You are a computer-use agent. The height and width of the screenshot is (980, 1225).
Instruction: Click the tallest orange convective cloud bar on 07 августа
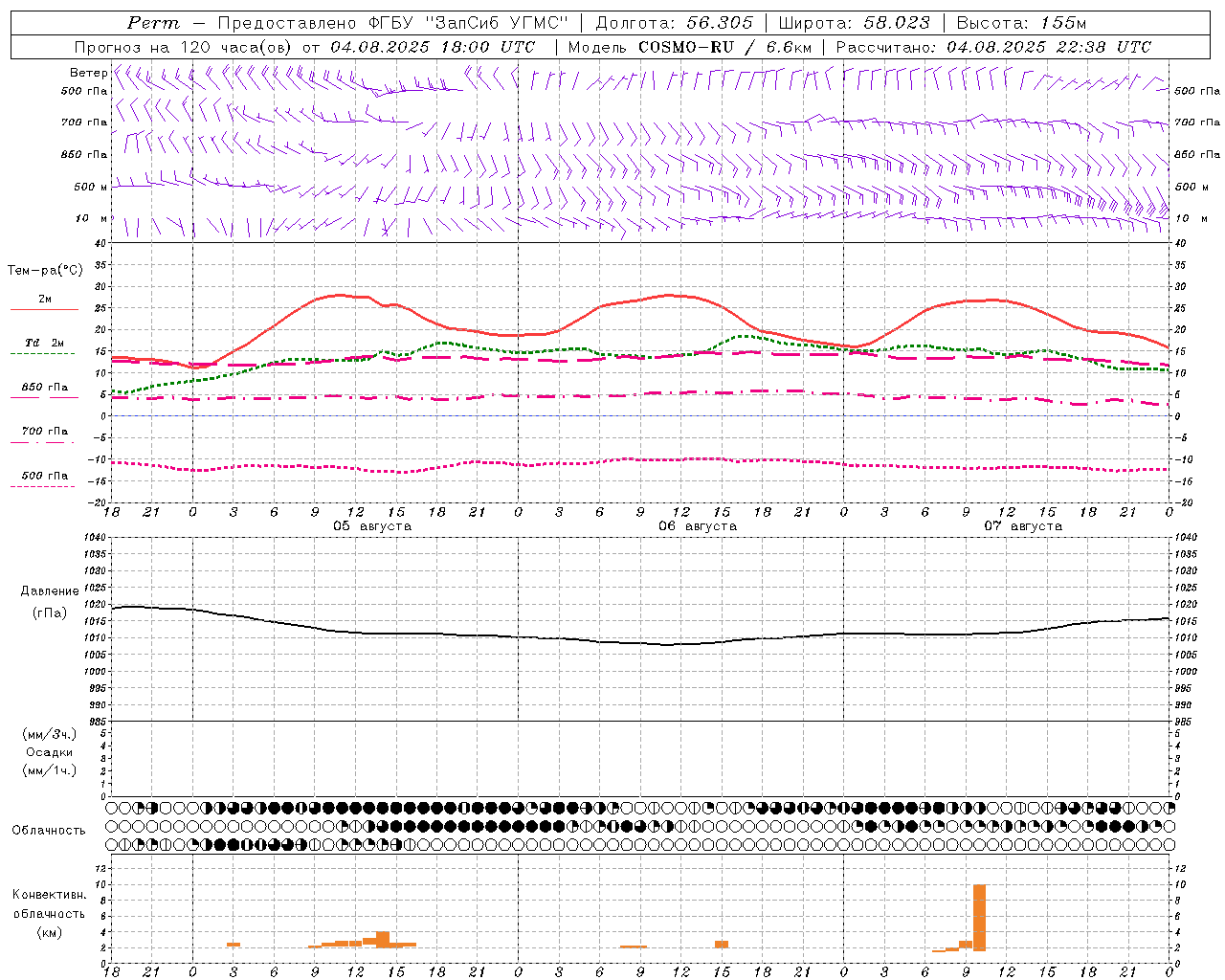pyautogui.click(x=979, y=917)
